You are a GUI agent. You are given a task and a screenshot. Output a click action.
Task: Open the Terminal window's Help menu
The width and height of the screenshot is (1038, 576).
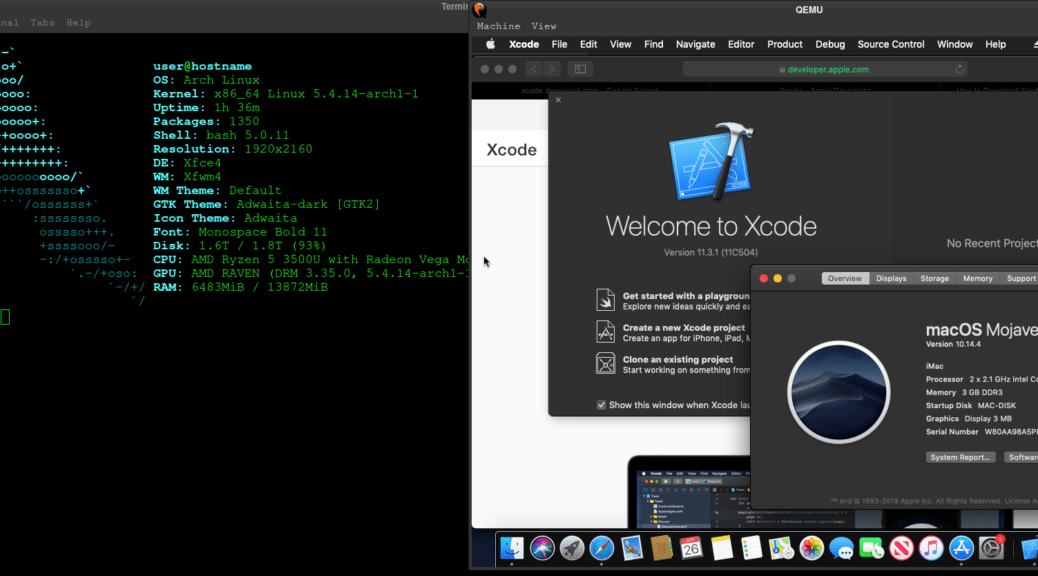[x=78, y=23]
